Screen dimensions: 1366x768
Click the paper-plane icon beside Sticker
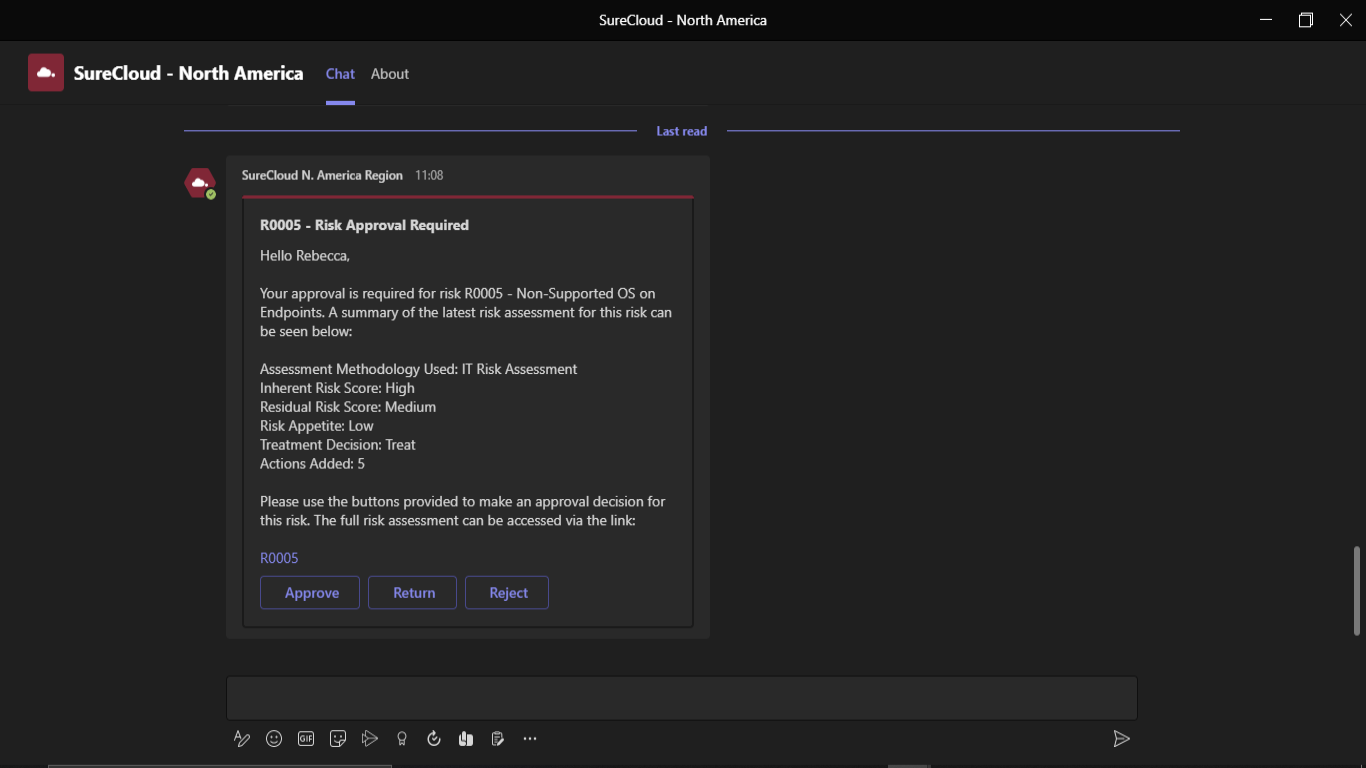coord(370,739)
